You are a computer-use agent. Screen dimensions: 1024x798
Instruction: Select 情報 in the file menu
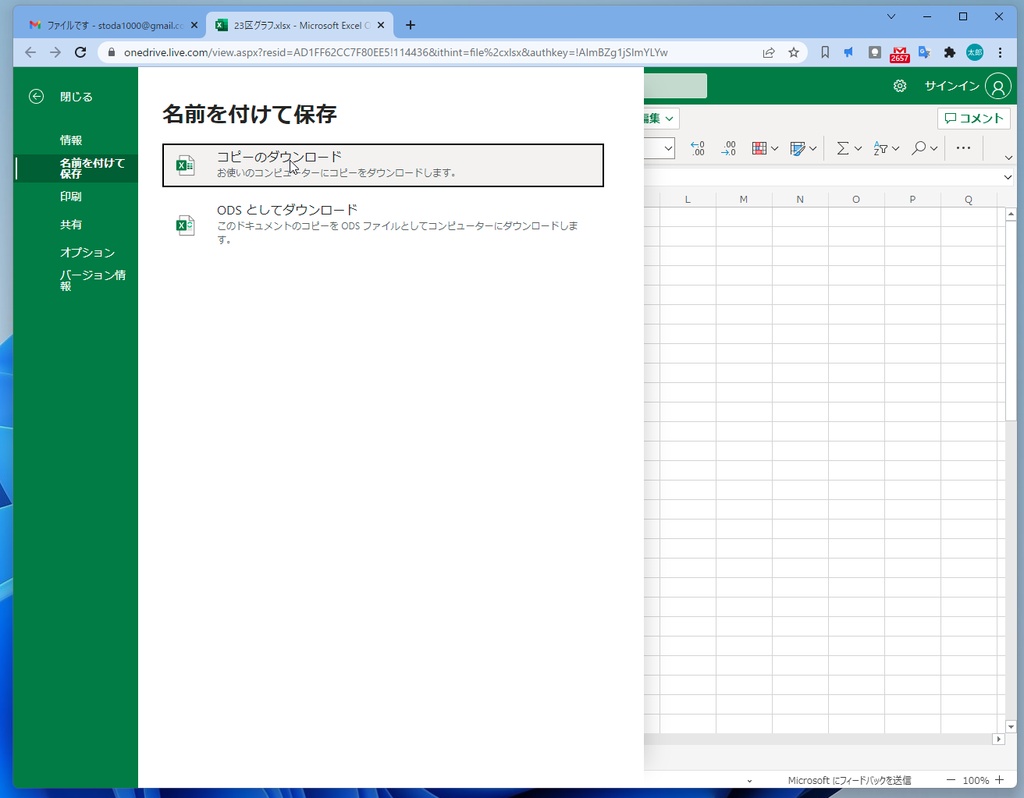71,140
